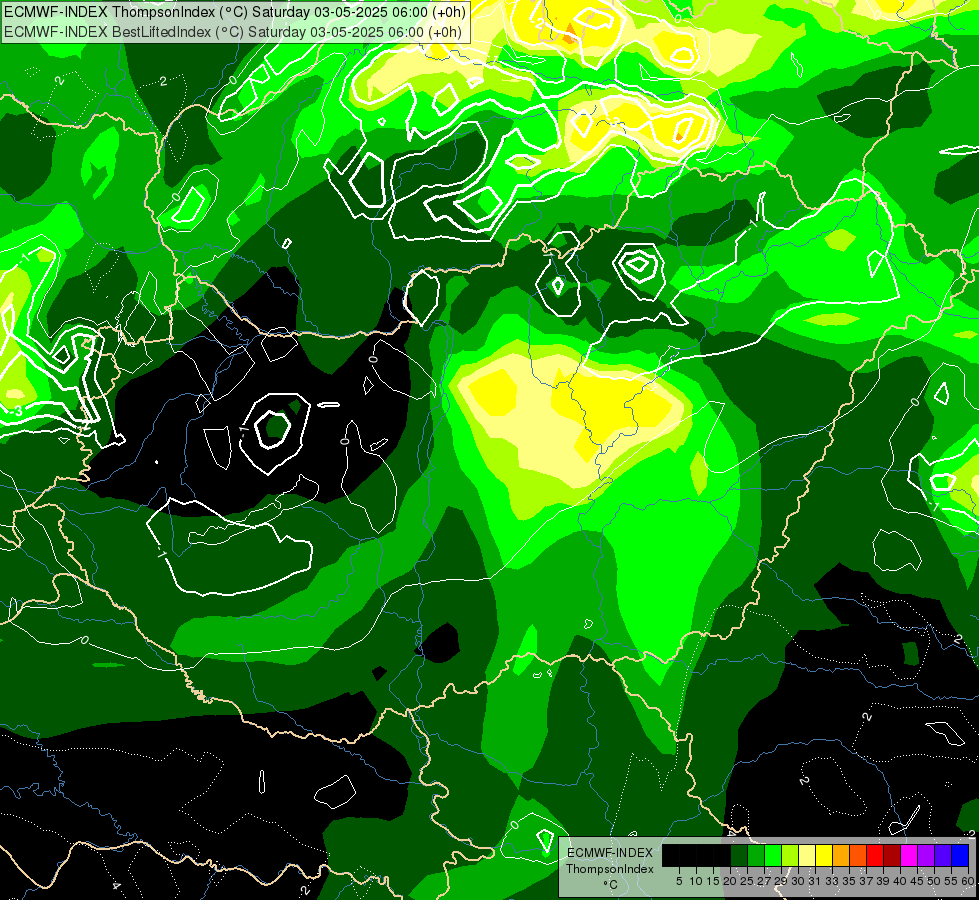Click the legend tick value '35'
Viewport: 979px width, 900px height.
point(849,881)
